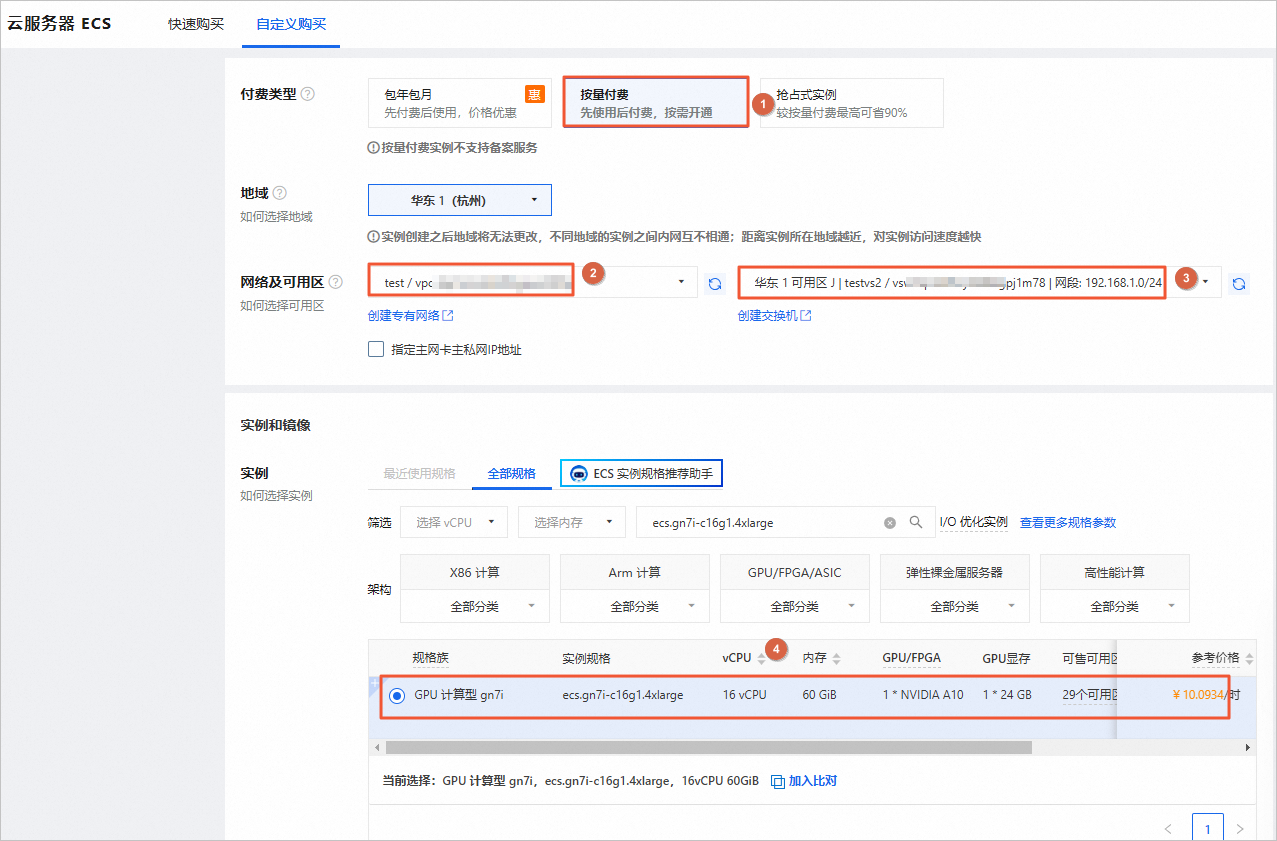Click ecs.gn7i-c16g1.4xlarge cell in table
Image resolution: width=1277 pixels, height=841 pixels.
(x=623, y=695)
